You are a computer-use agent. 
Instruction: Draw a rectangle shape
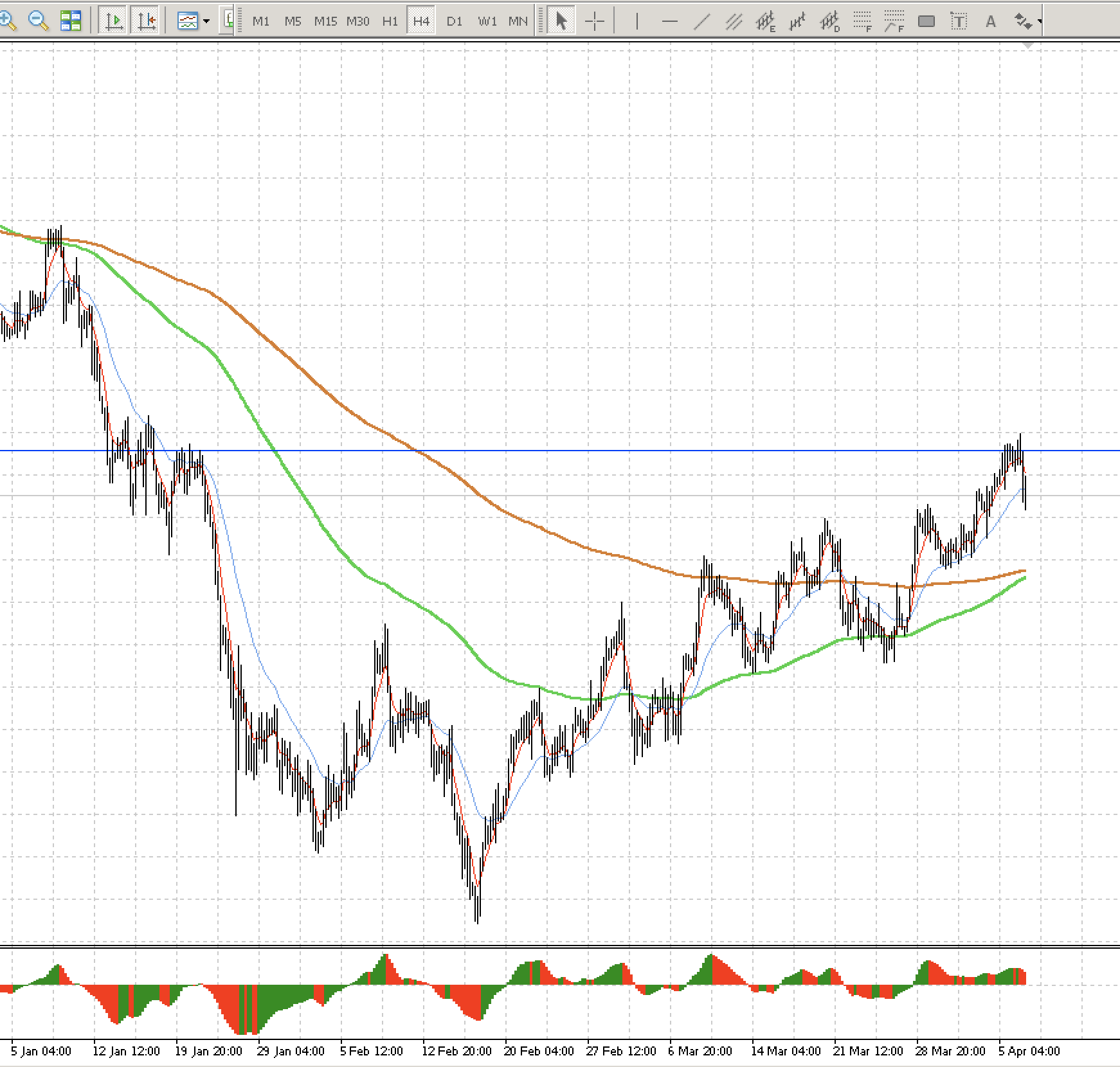coord(926,21)
